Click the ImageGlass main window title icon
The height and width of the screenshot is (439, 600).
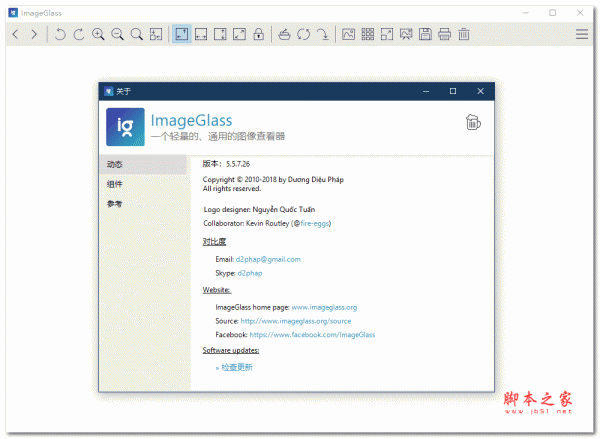point(13,13)
